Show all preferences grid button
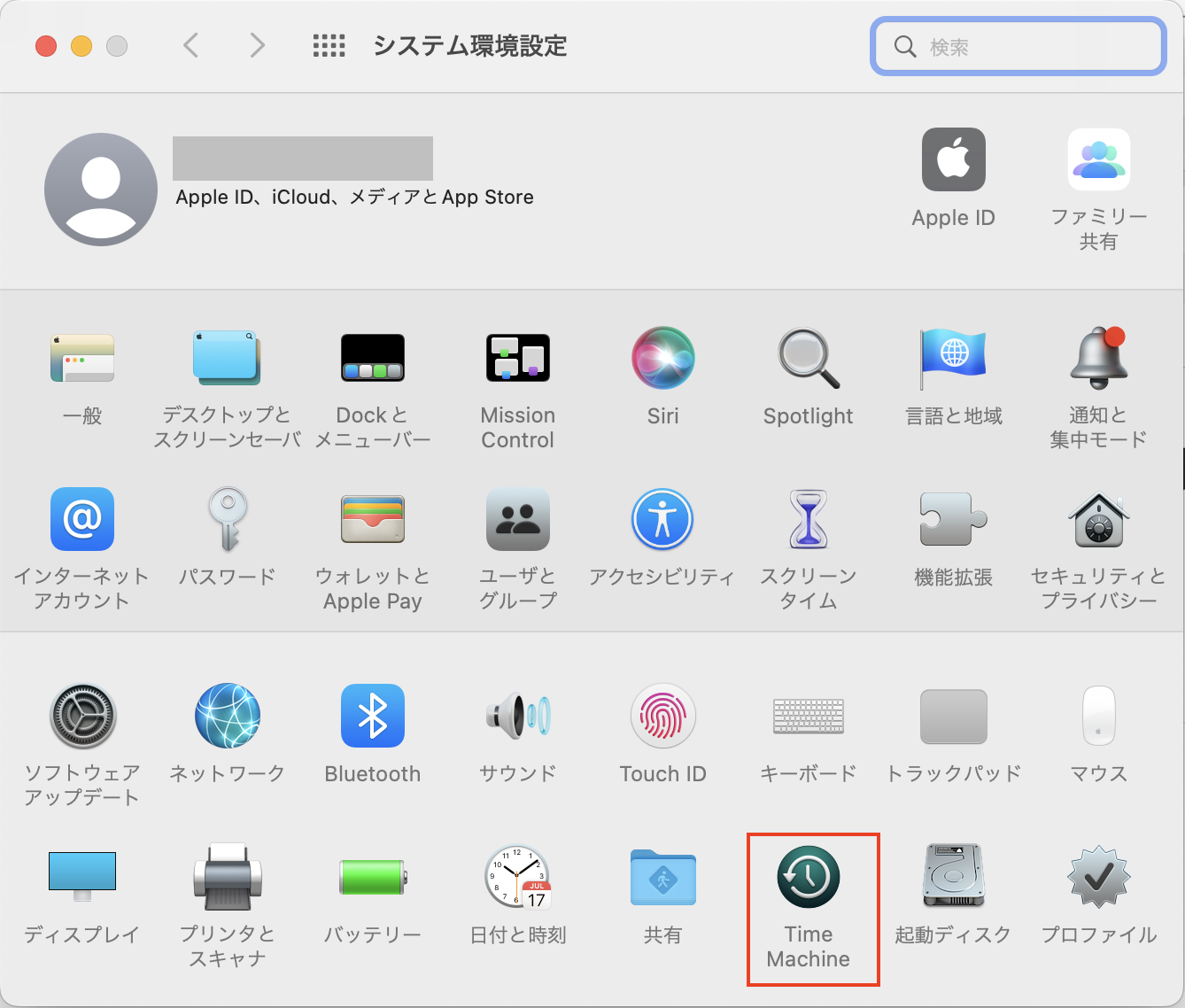Viewport: 1185px width, 1008px height. point(329,45)
